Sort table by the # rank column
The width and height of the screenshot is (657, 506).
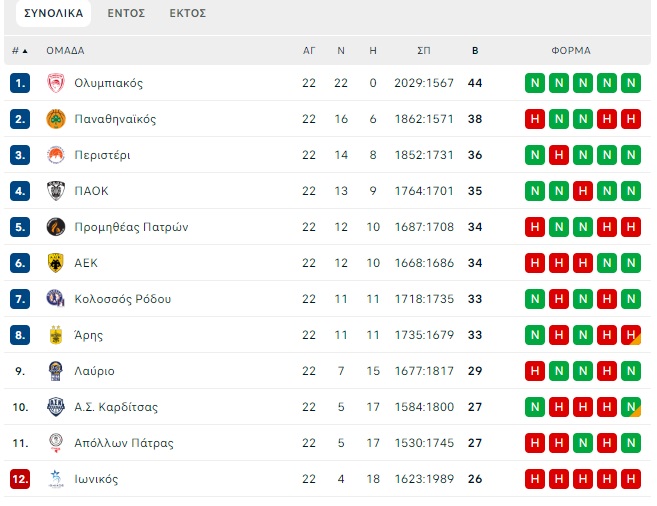point(19,50)
